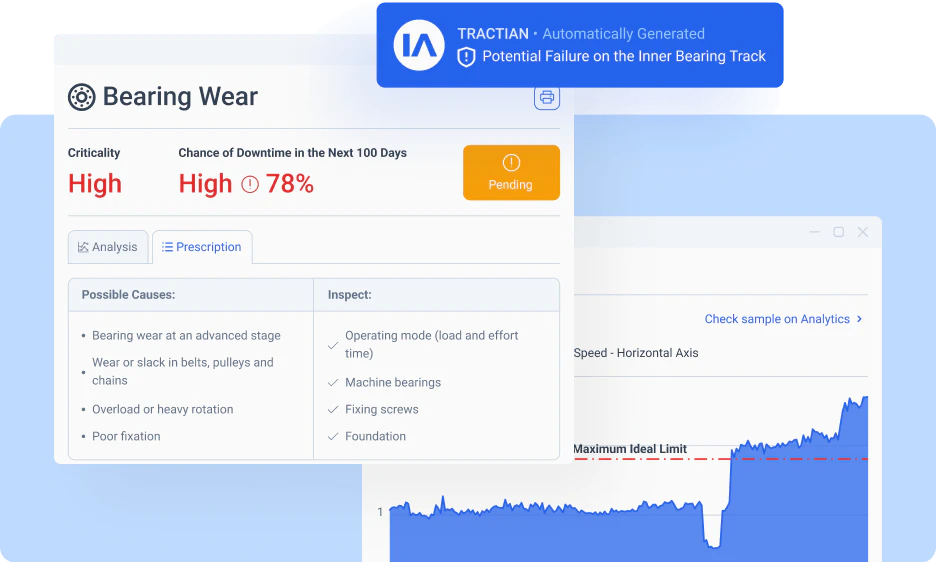The height and width of the screenshot is (562, 936).
Task: Click the TRACTIAN name in notification
Action: [x=493, y=33]
